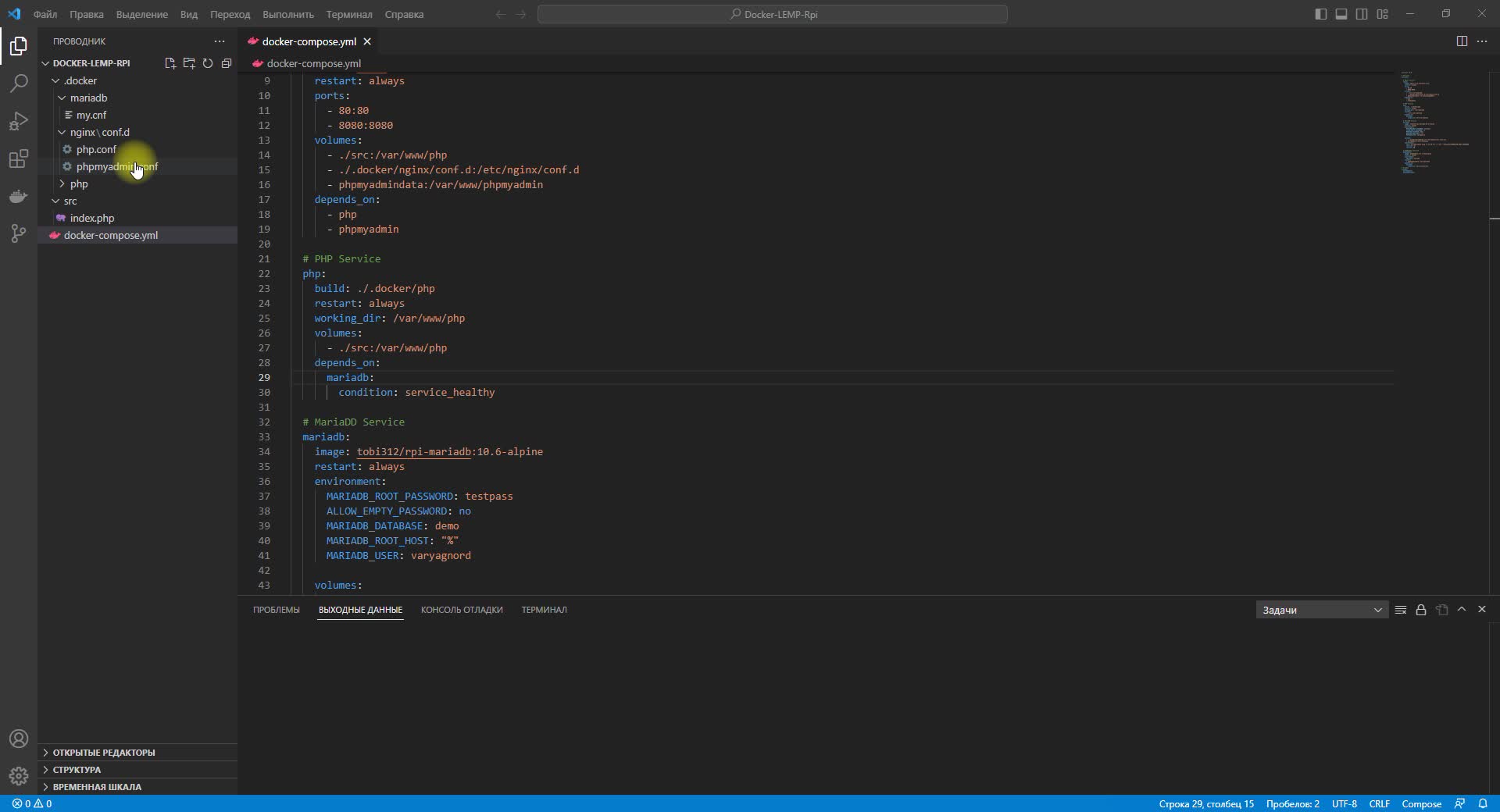Click the Docker-LEMP-Rpi search box

pos(772,13)
